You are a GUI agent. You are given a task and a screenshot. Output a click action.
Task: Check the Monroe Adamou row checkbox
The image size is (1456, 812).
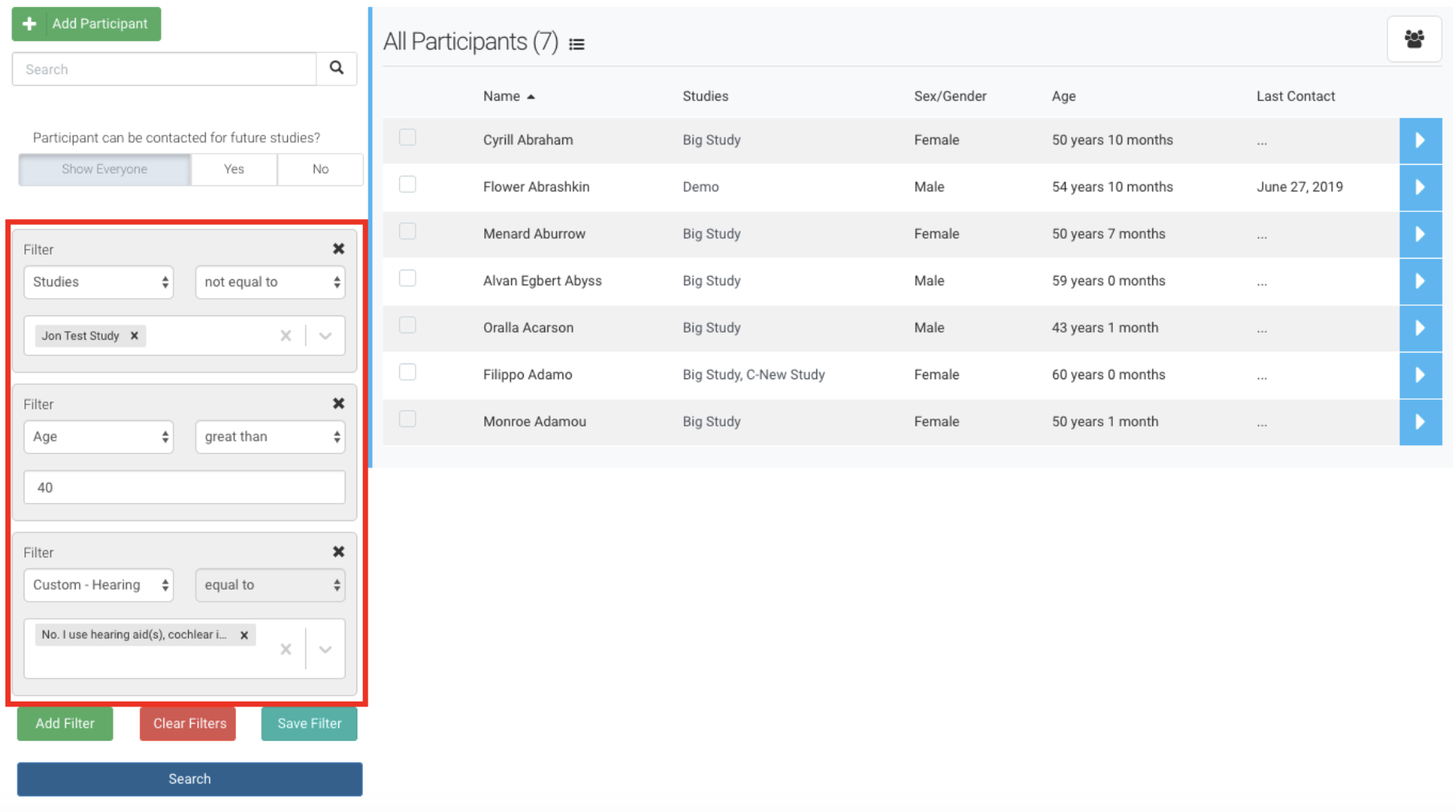408,419
